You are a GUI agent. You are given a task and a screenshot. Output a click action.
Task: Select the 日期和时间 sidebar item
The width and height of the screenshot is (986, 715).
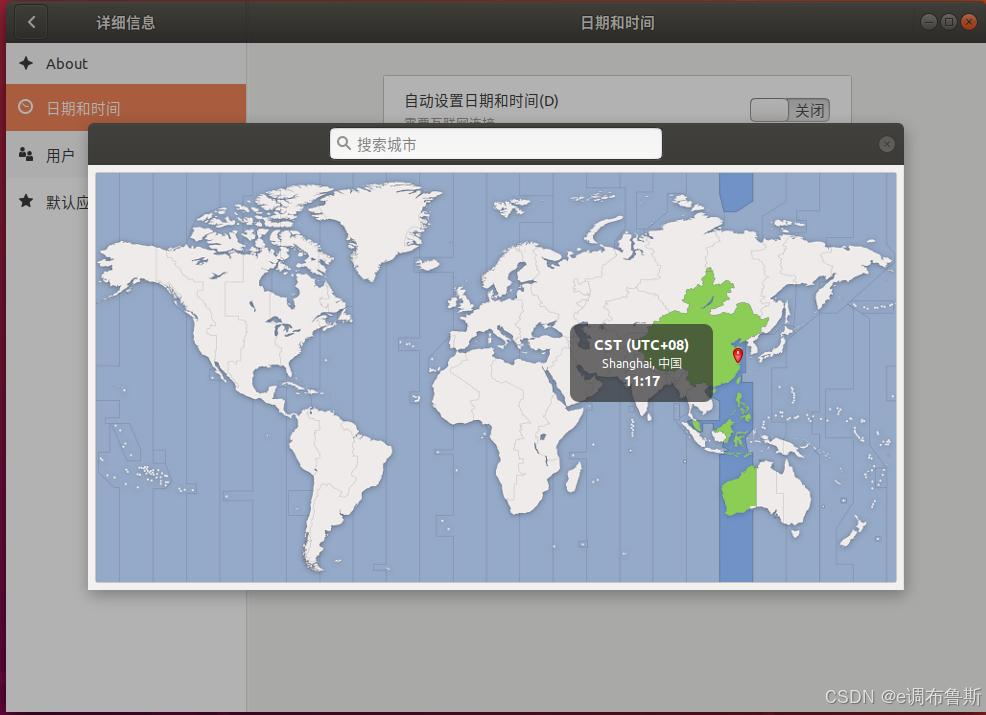(126, 108)
